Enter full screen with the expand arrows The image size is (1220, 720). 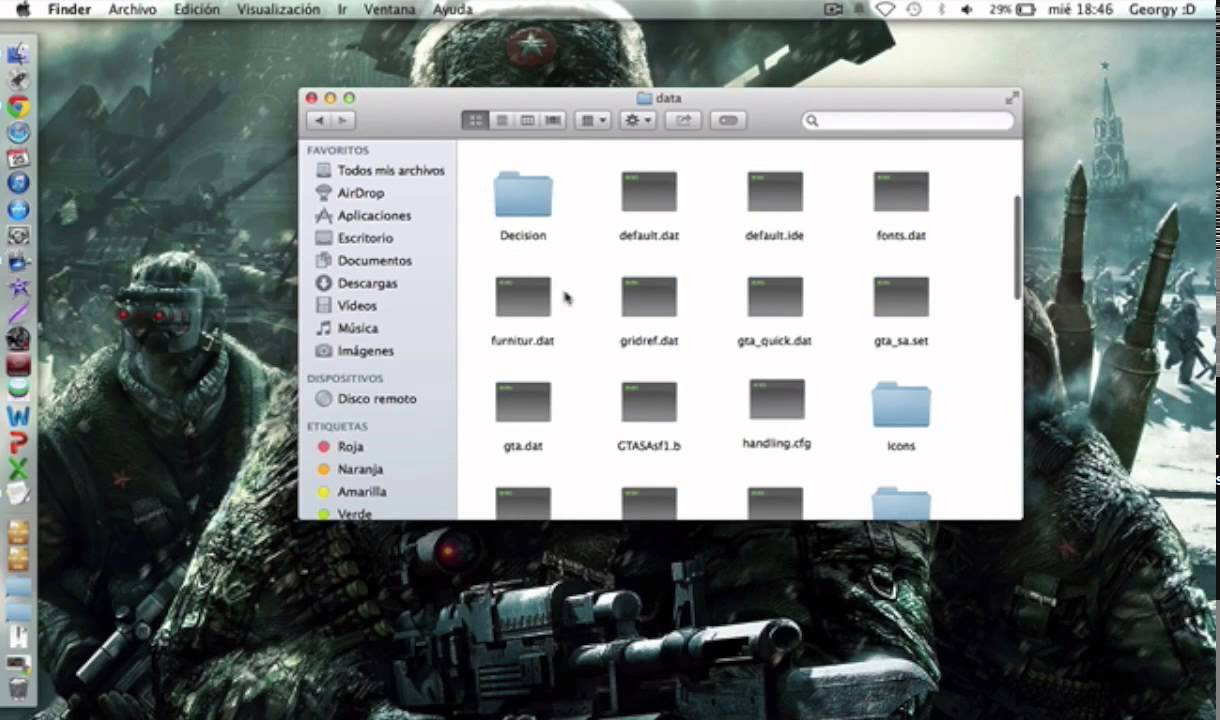[1011, 98]
